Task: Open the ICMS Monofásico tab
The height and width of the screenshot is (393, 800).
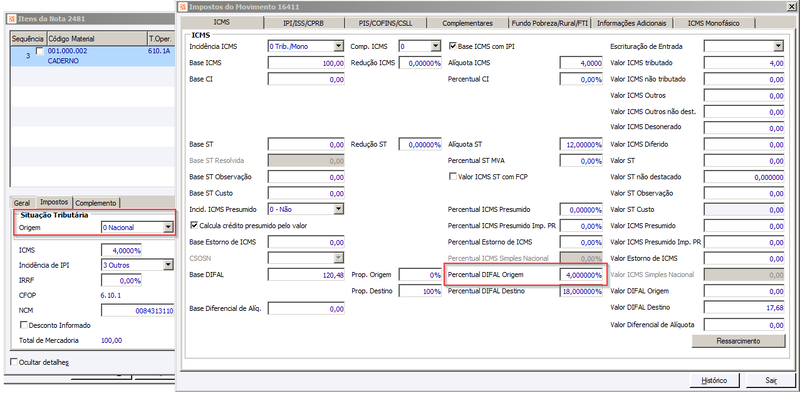Action: tap(713, 23)
